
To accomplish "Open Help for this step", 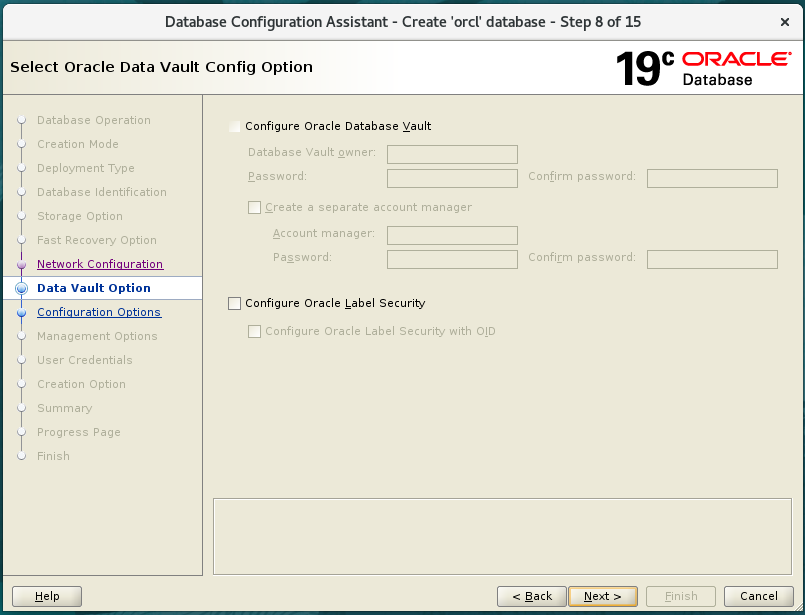I will (x=47, y=596).
